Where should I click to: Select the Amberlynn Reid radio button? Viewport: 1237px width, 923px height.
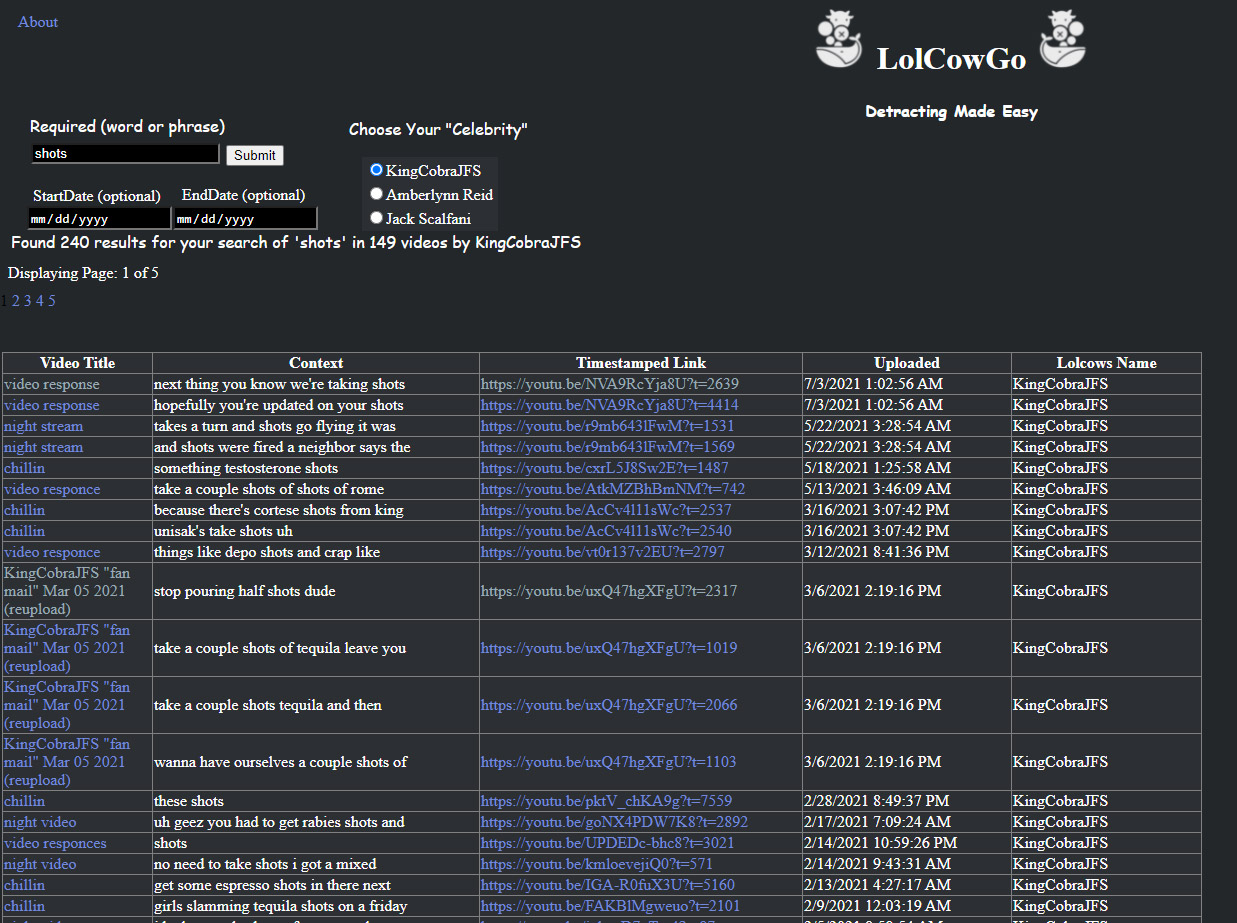[x=376, y=194]
